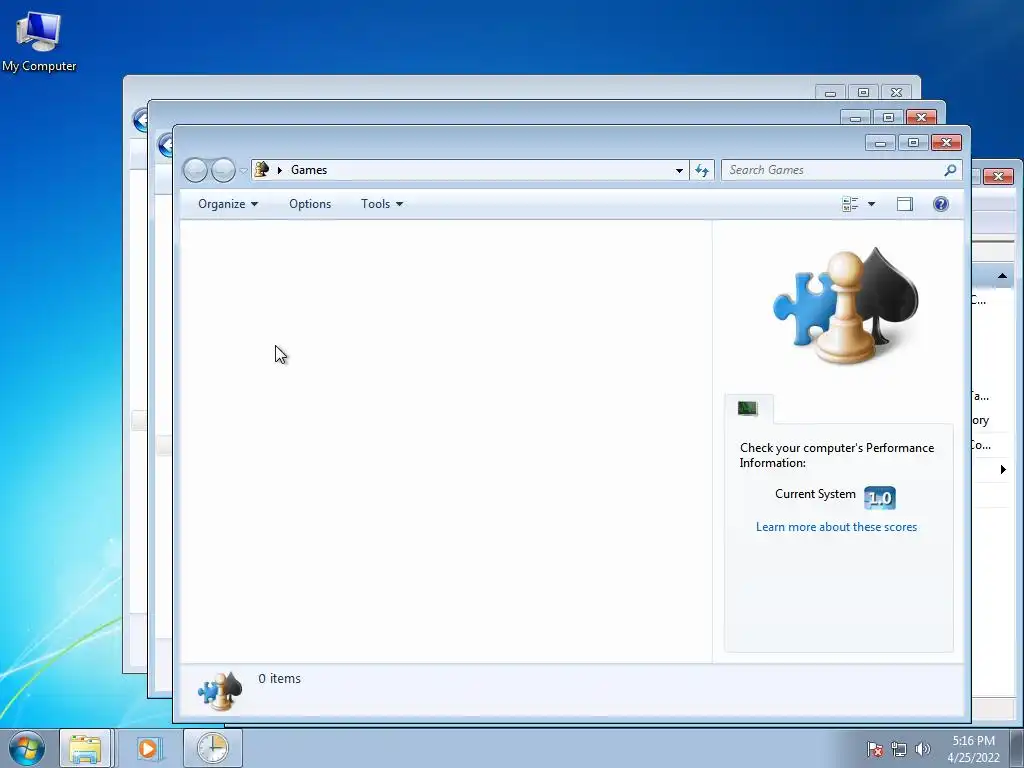Image resolution: width=1024 pixels, height=768 pixels.
Task: Minimize the rearmost background window
Action: 830,93
